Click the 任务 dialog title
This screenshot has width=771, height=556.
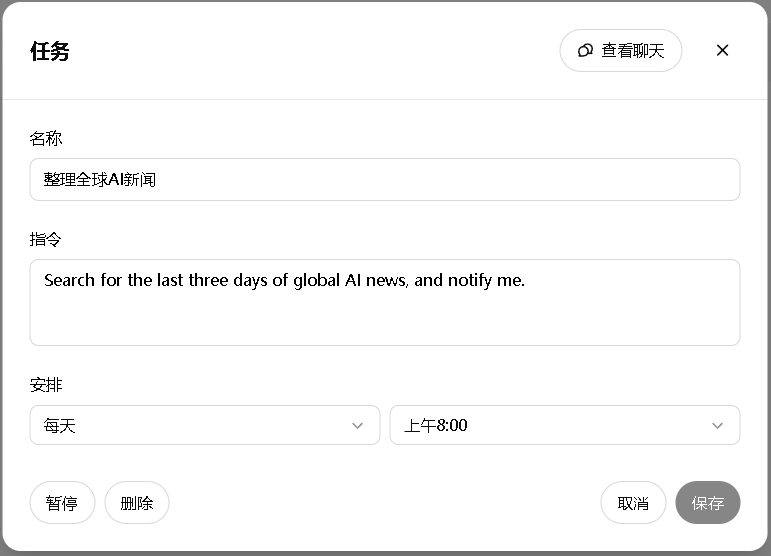[50, 51]
